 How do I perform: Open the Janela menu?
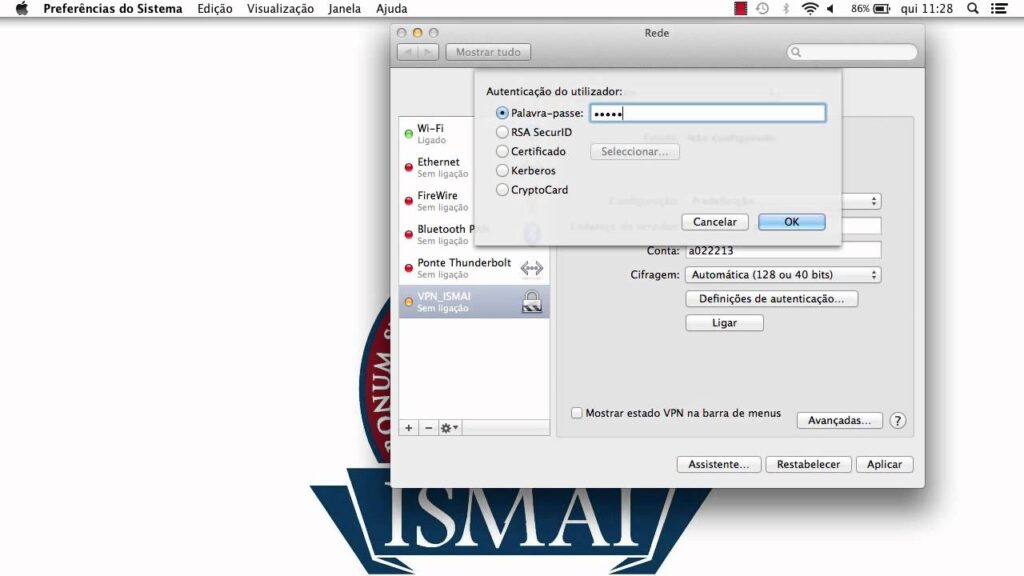click(x=345, y=8)
